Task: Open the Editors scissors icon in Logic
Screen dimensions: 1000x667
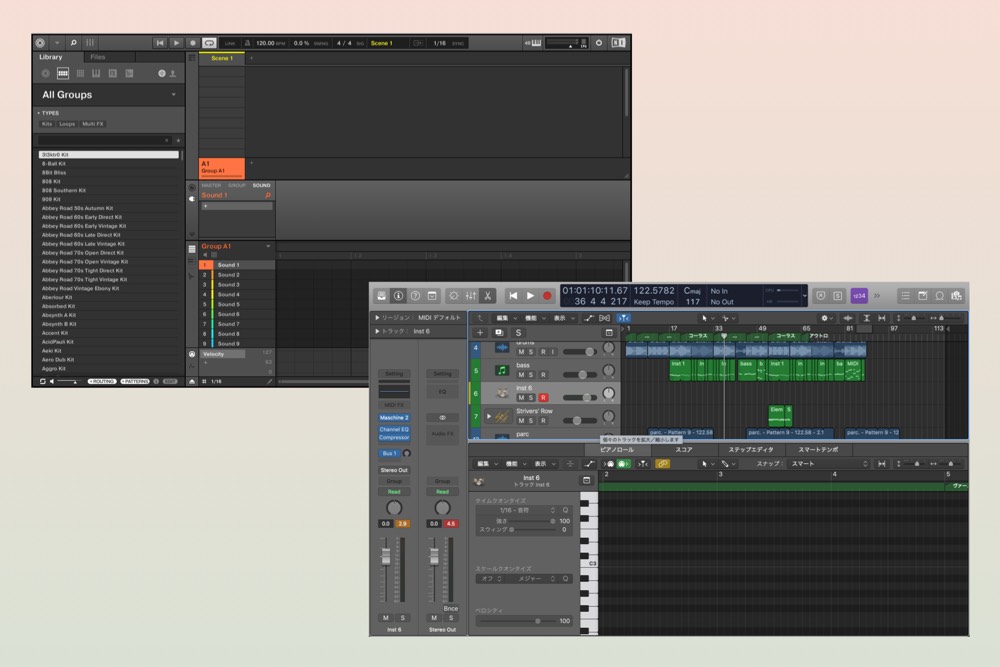Action: coord(487,296)
